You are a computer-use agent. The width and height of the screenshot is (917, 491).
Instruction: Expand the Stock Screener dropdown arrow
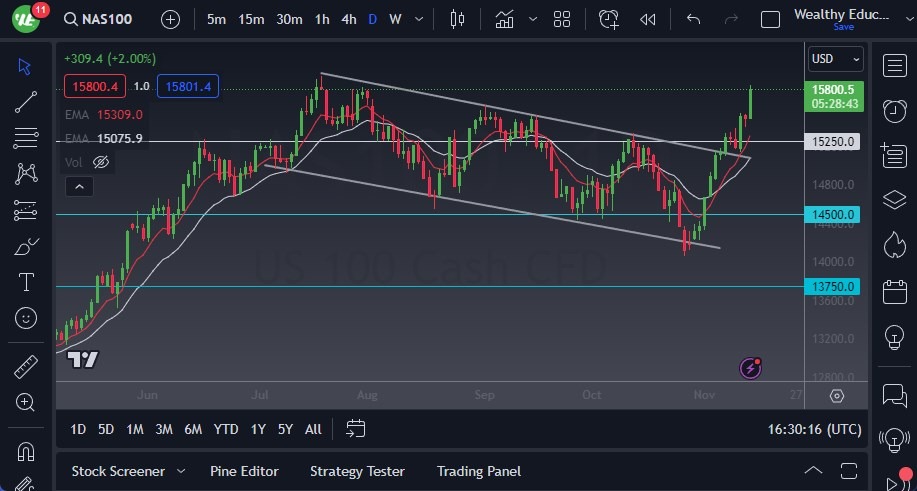181,471
